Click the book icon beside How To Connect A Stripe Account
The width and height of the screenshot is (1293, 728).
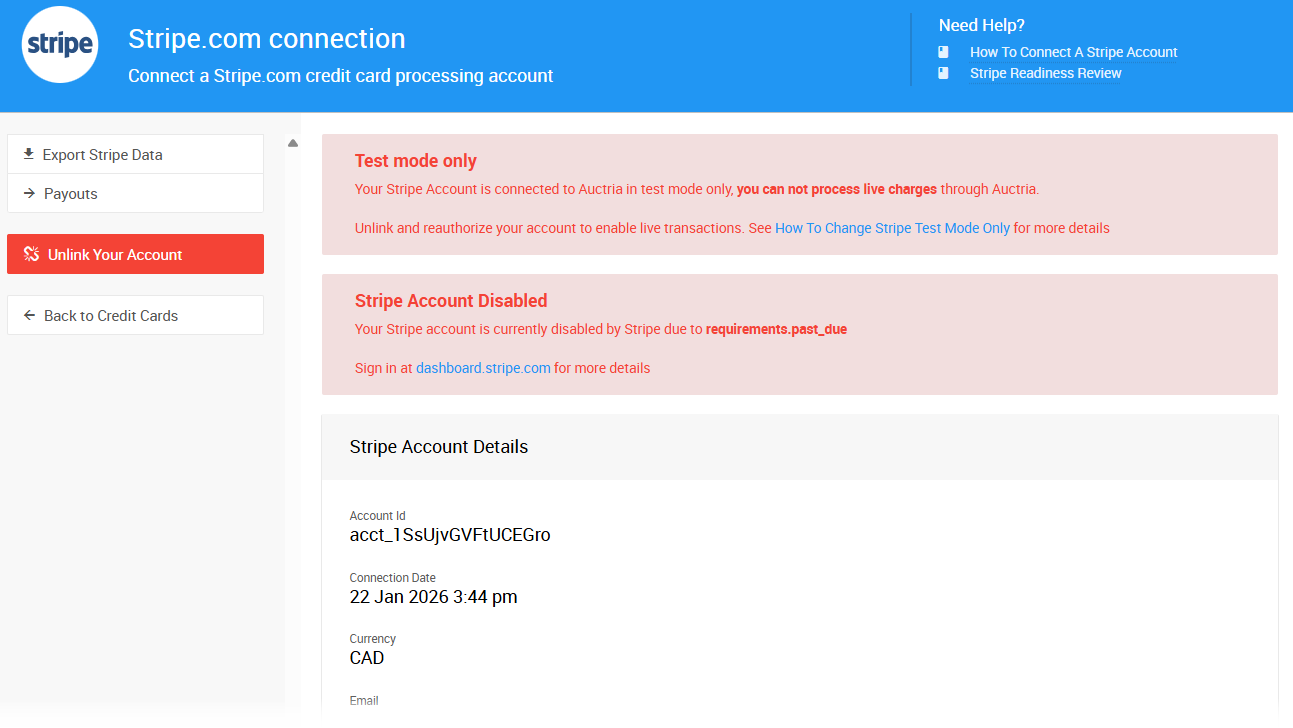pyautogui.click(x=943, y=52)
